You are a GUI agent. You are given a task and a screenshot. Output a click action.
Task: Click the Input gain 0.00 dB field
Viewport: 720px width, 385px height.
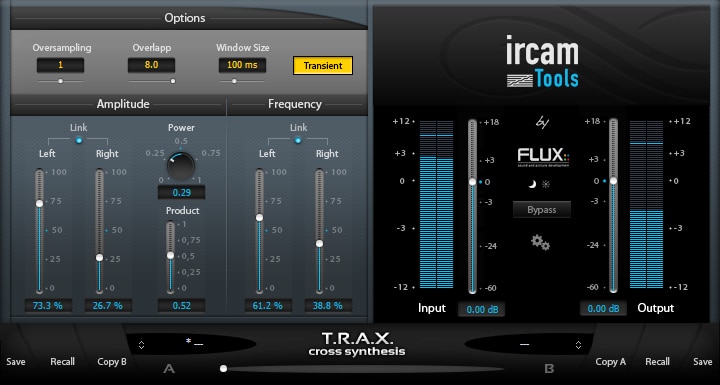coord(481,310)
